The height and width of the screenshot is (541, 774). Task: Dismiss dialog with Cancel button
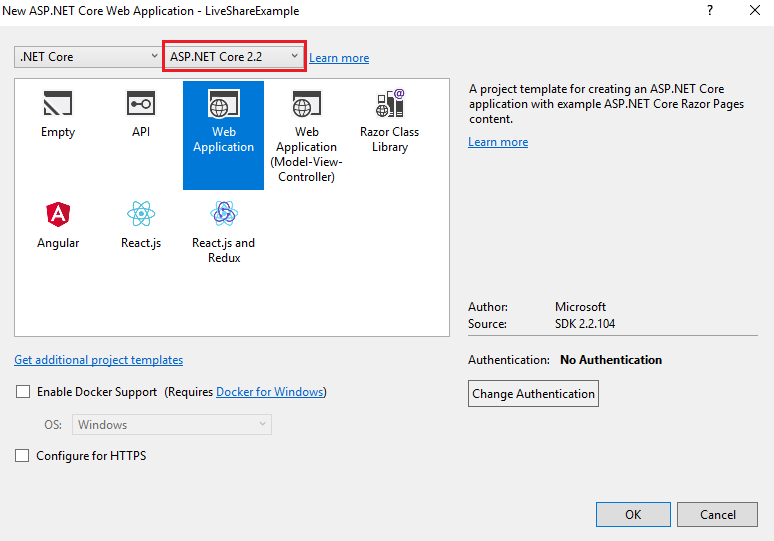coord(717,515)
